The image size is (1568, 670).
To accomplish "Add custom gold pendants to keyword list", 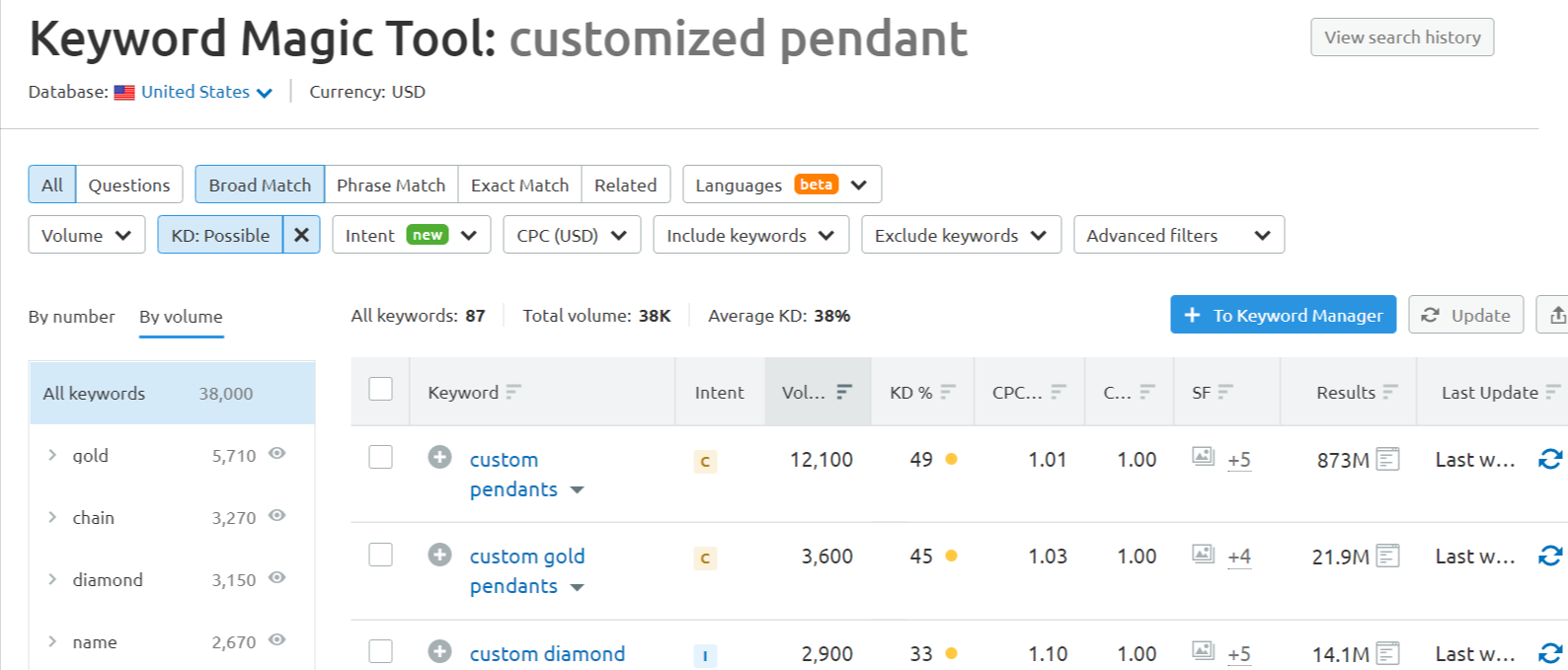I will pos(439,555).
